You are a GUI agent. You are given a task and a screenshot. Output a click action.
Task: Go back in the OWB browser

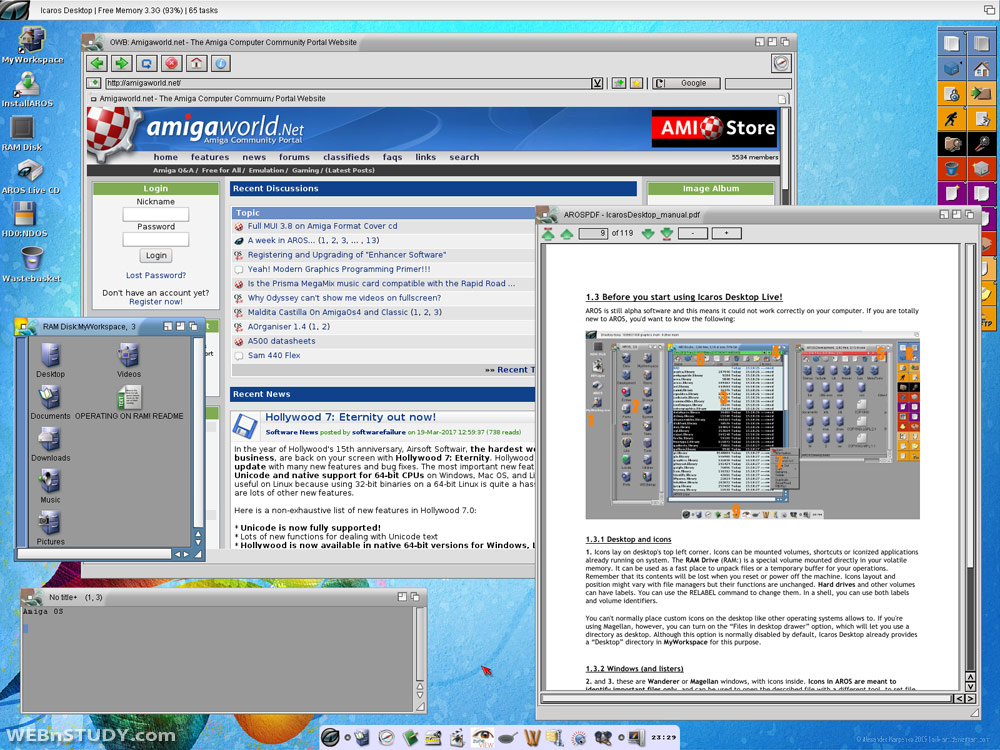click(98, 63)
